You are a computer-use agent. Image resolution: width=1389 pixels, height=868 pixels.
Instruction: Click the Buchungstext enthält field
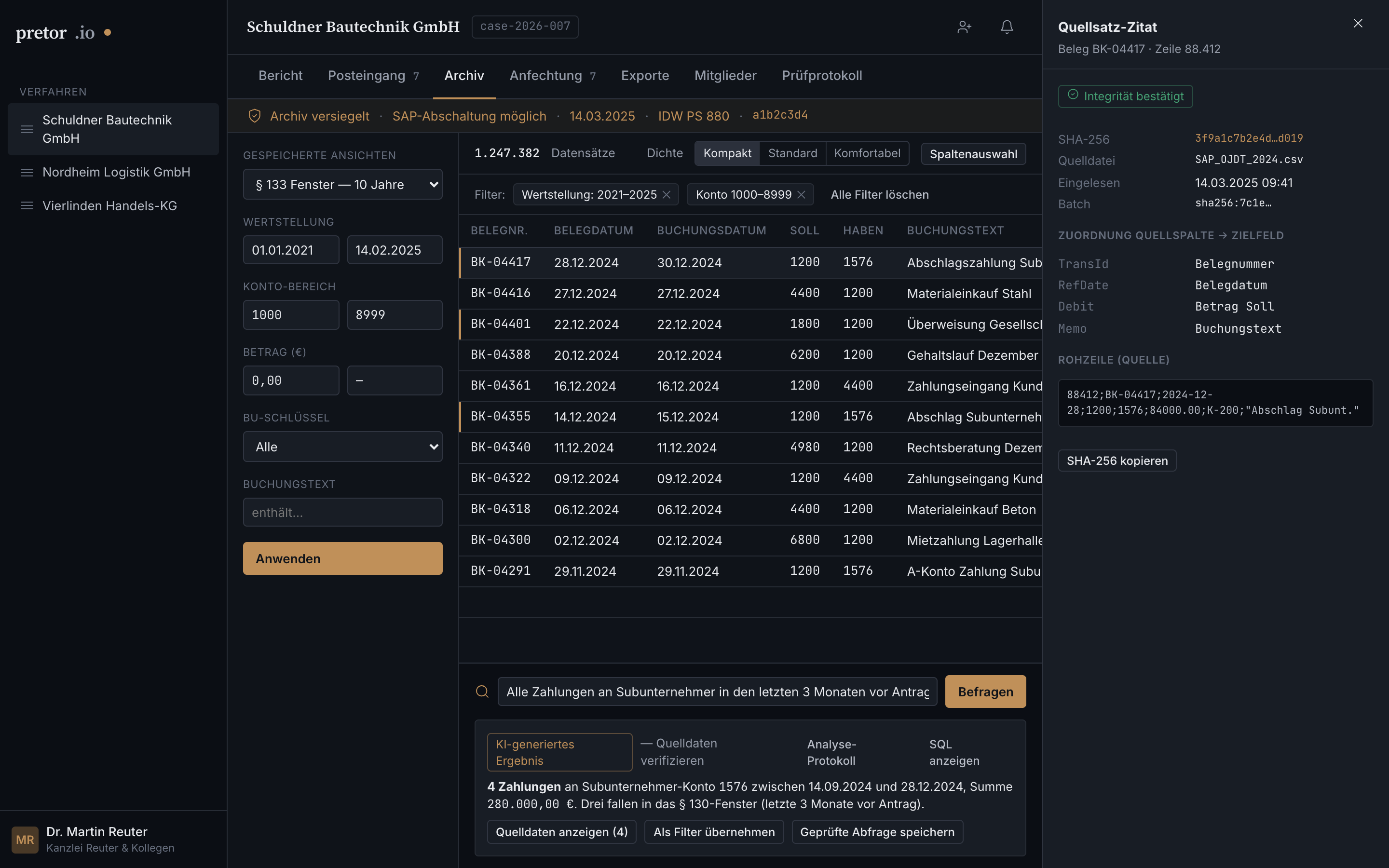pos(342,512)
